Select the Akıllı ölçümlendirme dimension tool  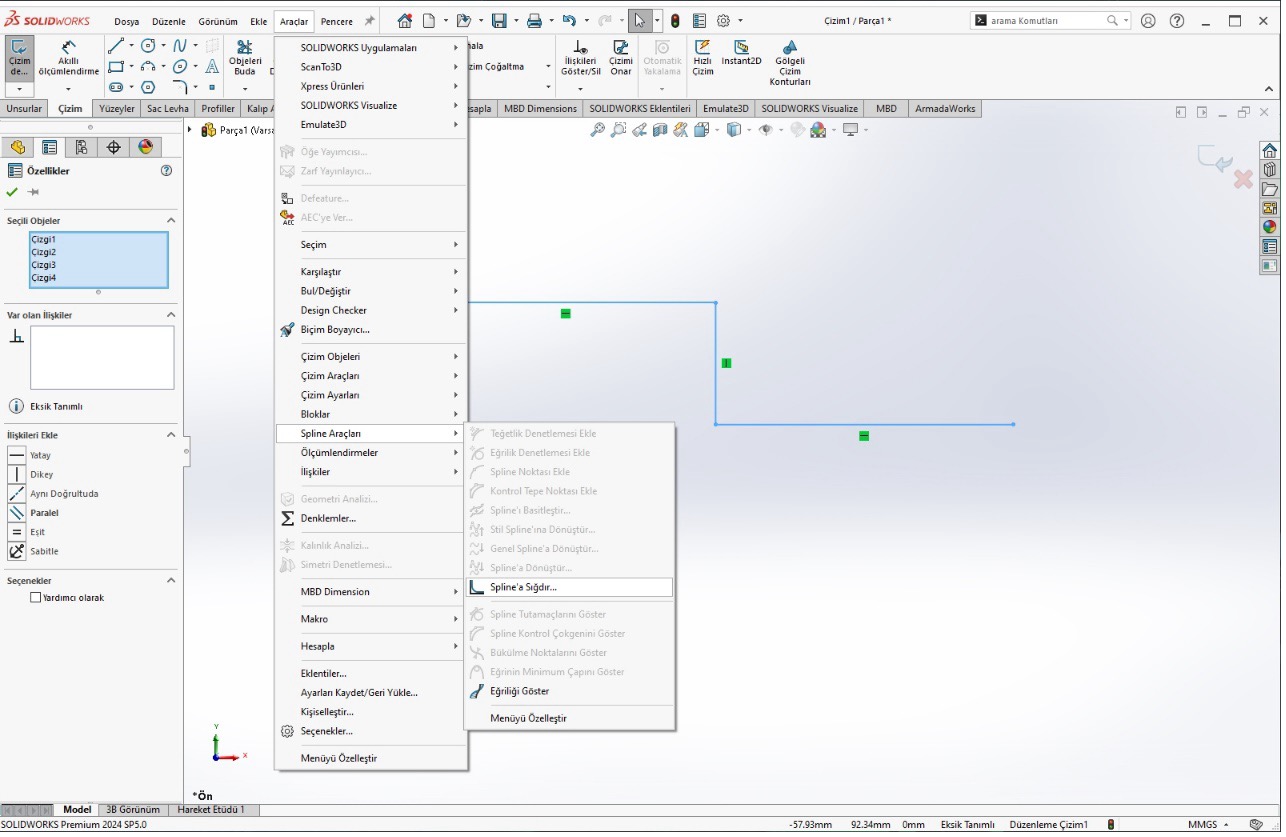69,60
